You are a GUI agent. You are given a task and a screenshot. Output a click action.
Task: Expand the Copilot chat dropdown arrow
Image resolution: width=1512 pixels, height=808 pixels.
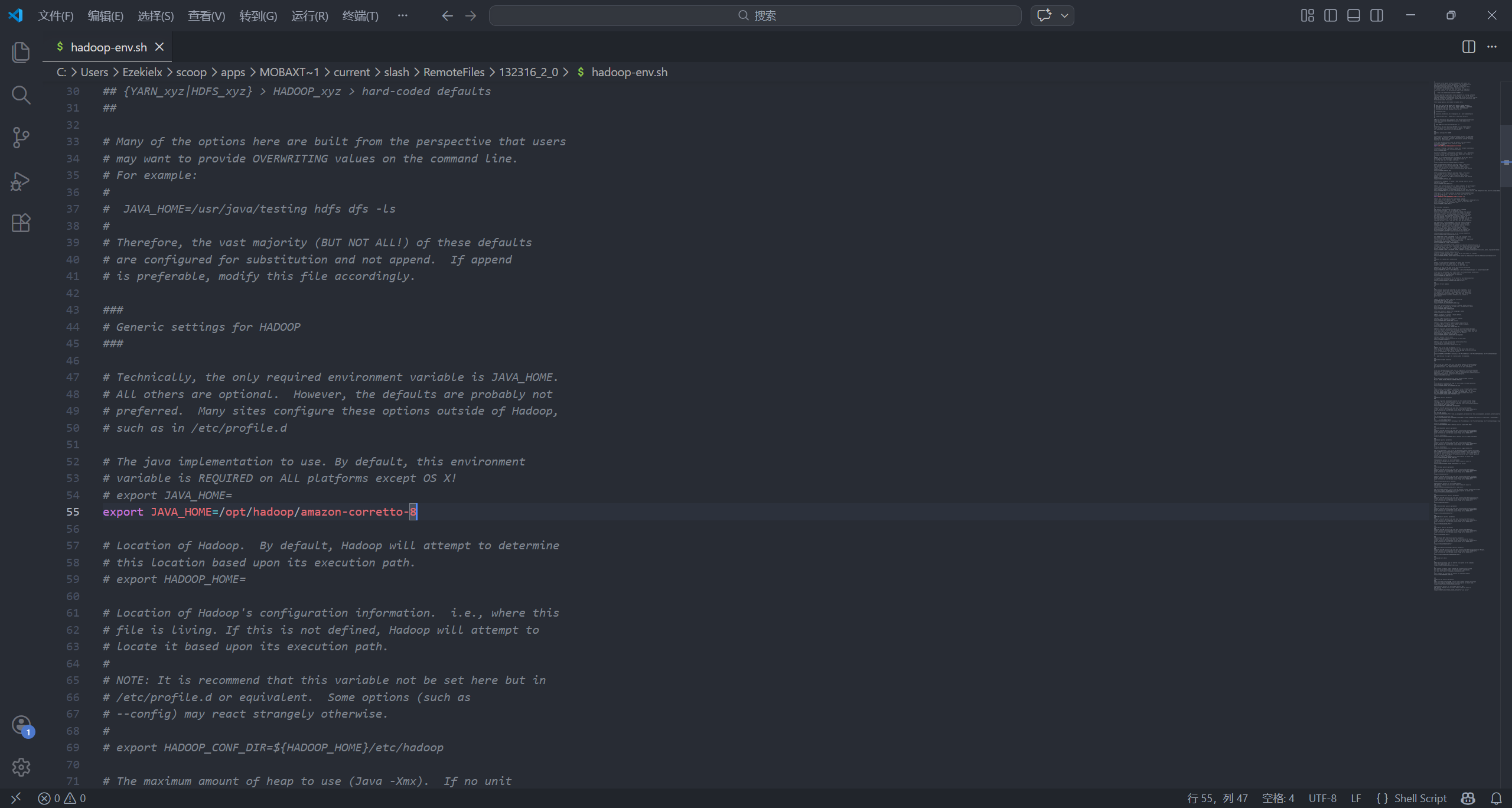(1065, 16)
